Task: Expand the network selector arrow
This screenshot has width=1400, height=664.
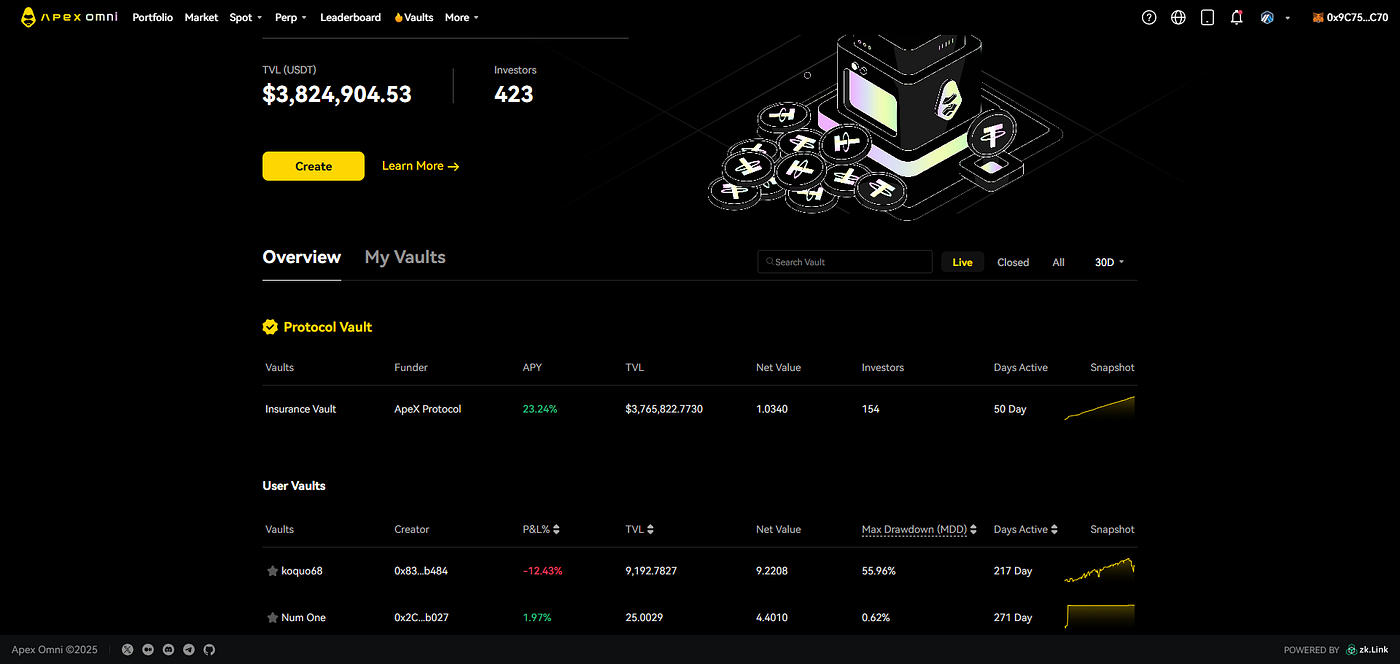Action: click(1287, 18)
